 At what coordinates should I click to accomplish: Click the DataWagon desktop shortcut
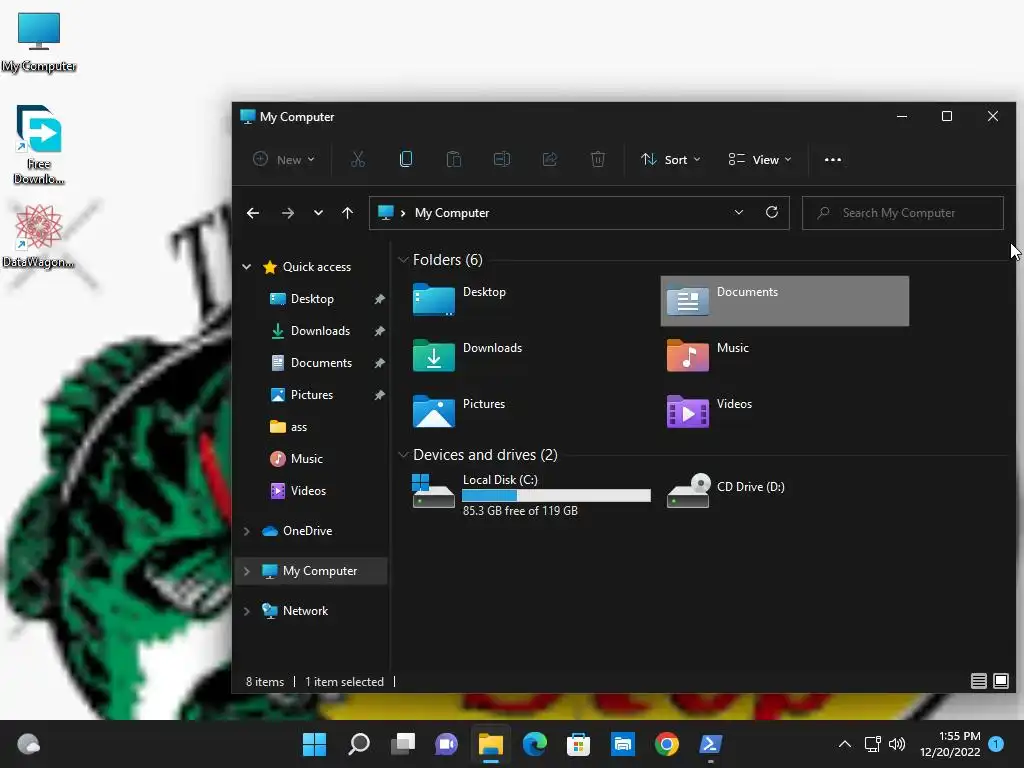tap(39, 236)
